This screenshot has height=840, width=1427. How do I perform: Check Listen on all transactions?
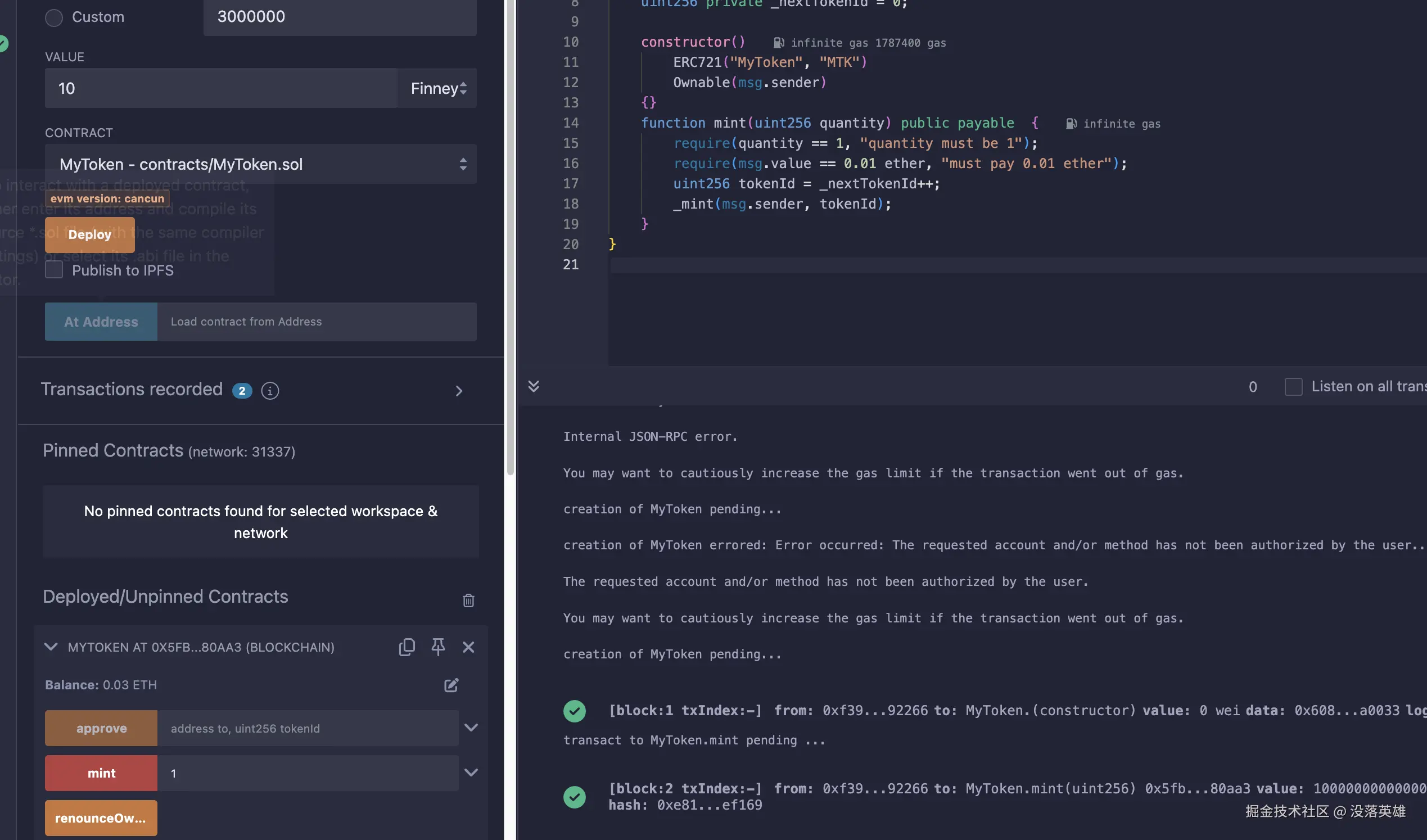tap(1293, 387)
